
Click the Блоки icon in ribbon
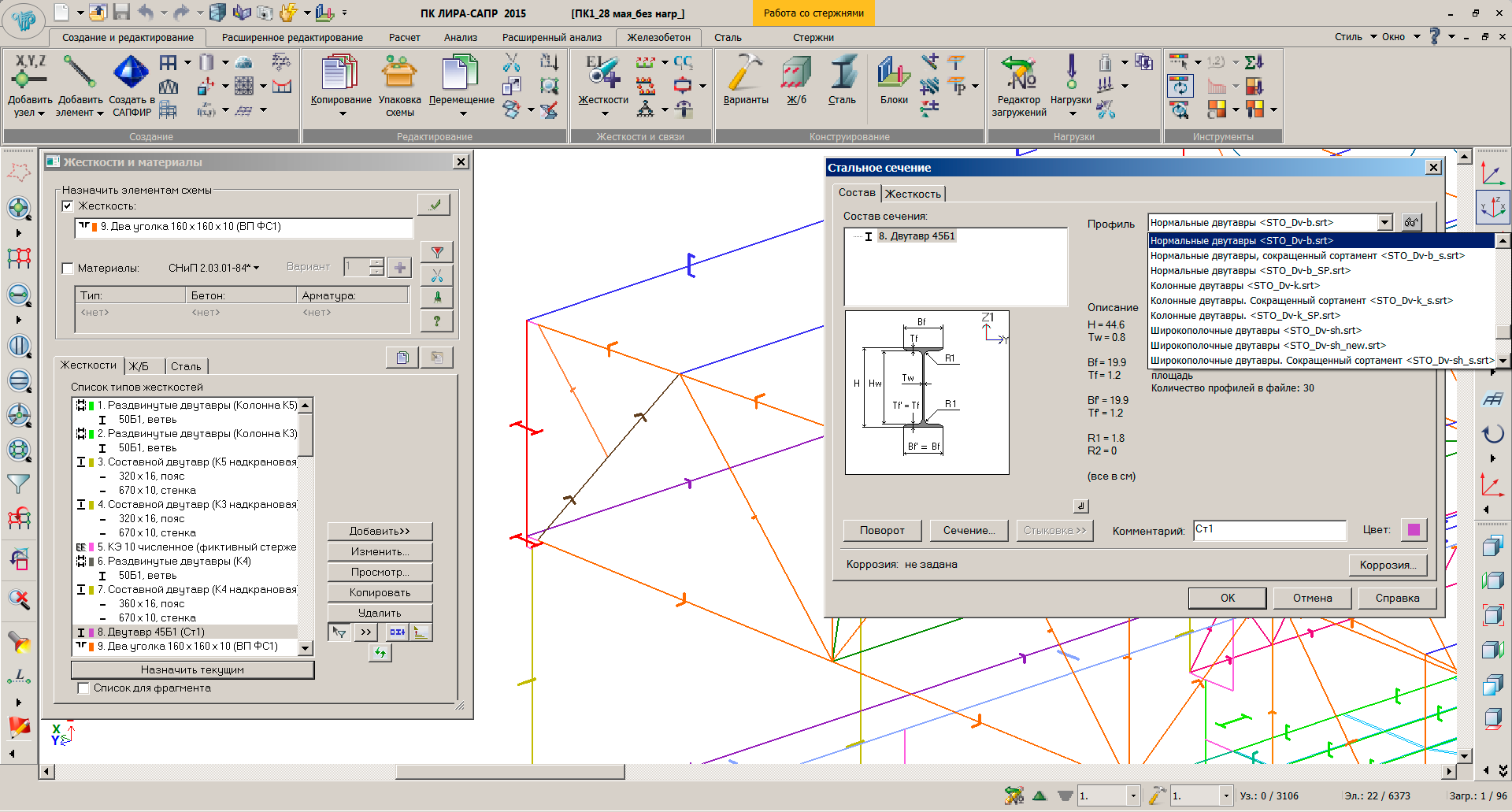pos(894,73)
